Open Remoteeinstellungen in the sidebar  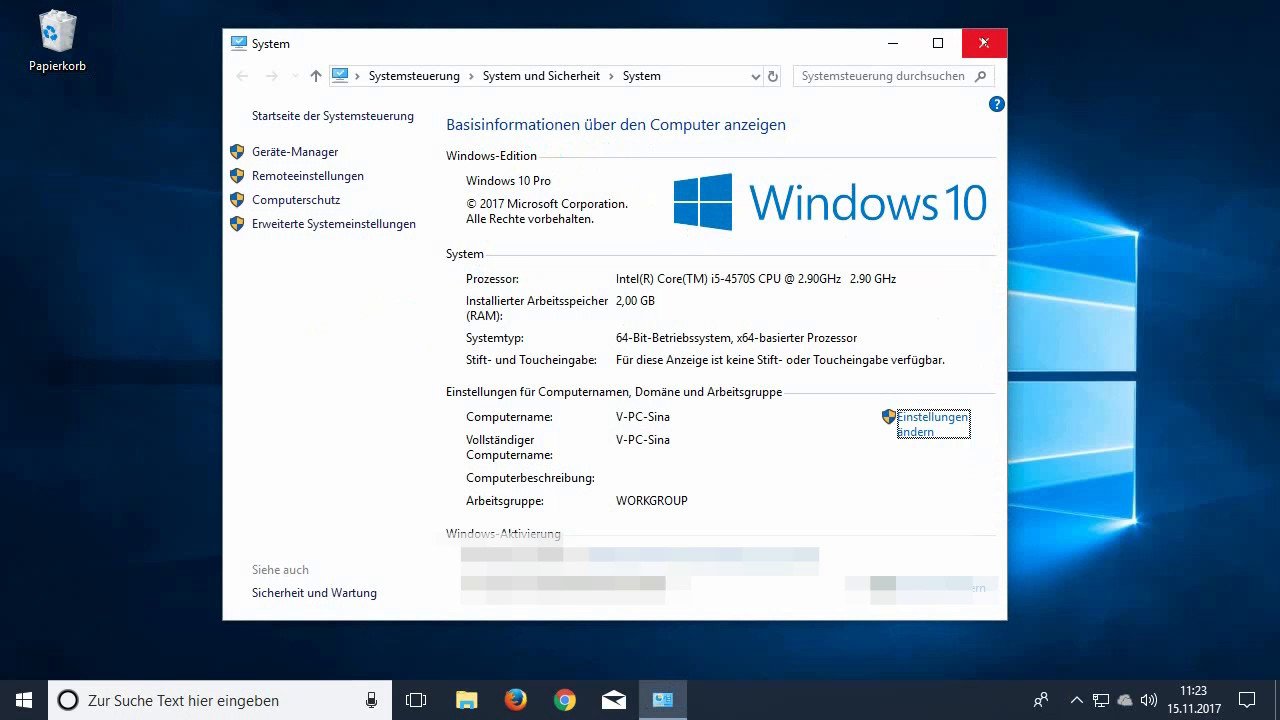[x=308, y=176]
